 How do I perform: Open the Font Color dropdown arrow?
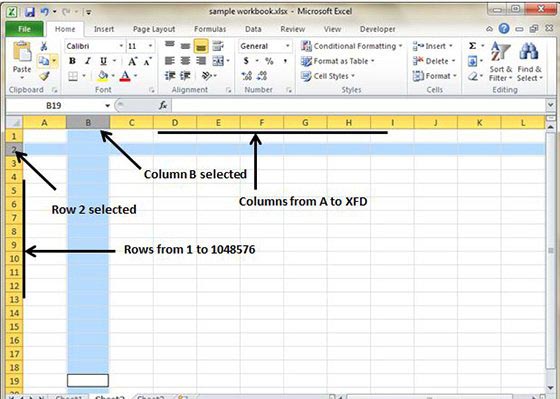135,76
